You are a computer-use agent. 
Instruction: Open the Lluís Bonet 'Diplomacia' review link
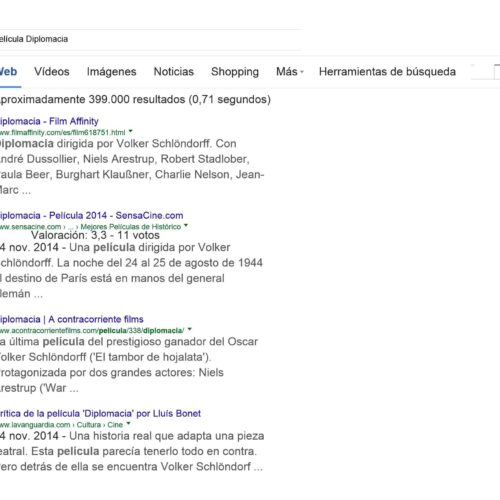click(100, 413)
